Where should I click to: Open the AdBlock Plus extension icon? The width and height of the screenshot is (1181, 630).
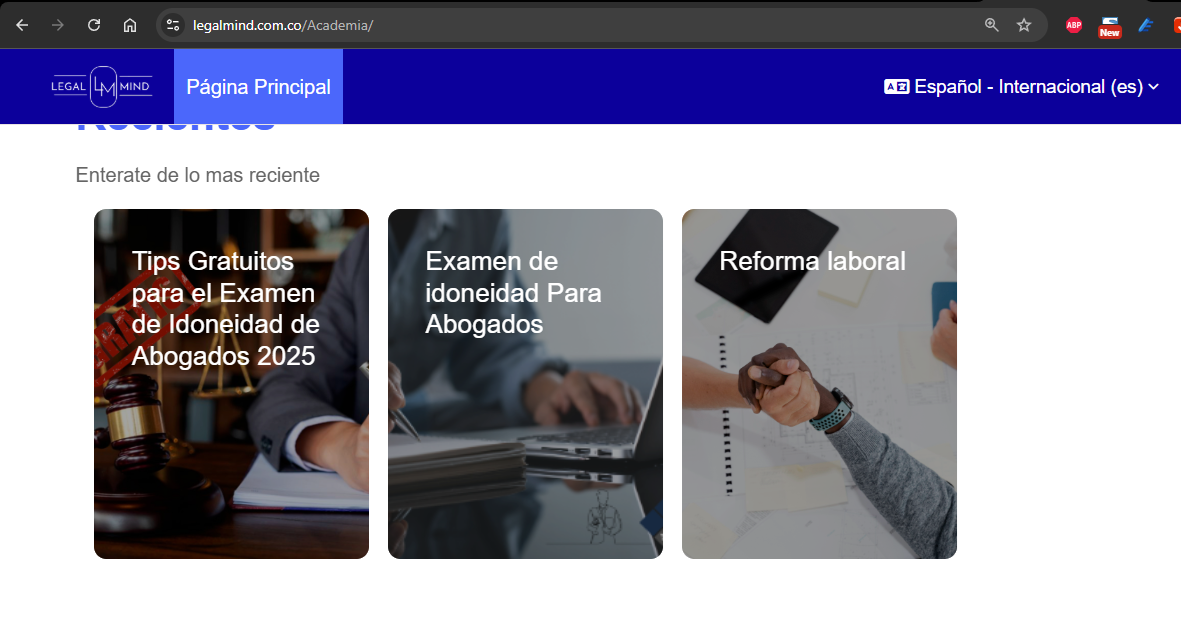(x=1074, y=25)
